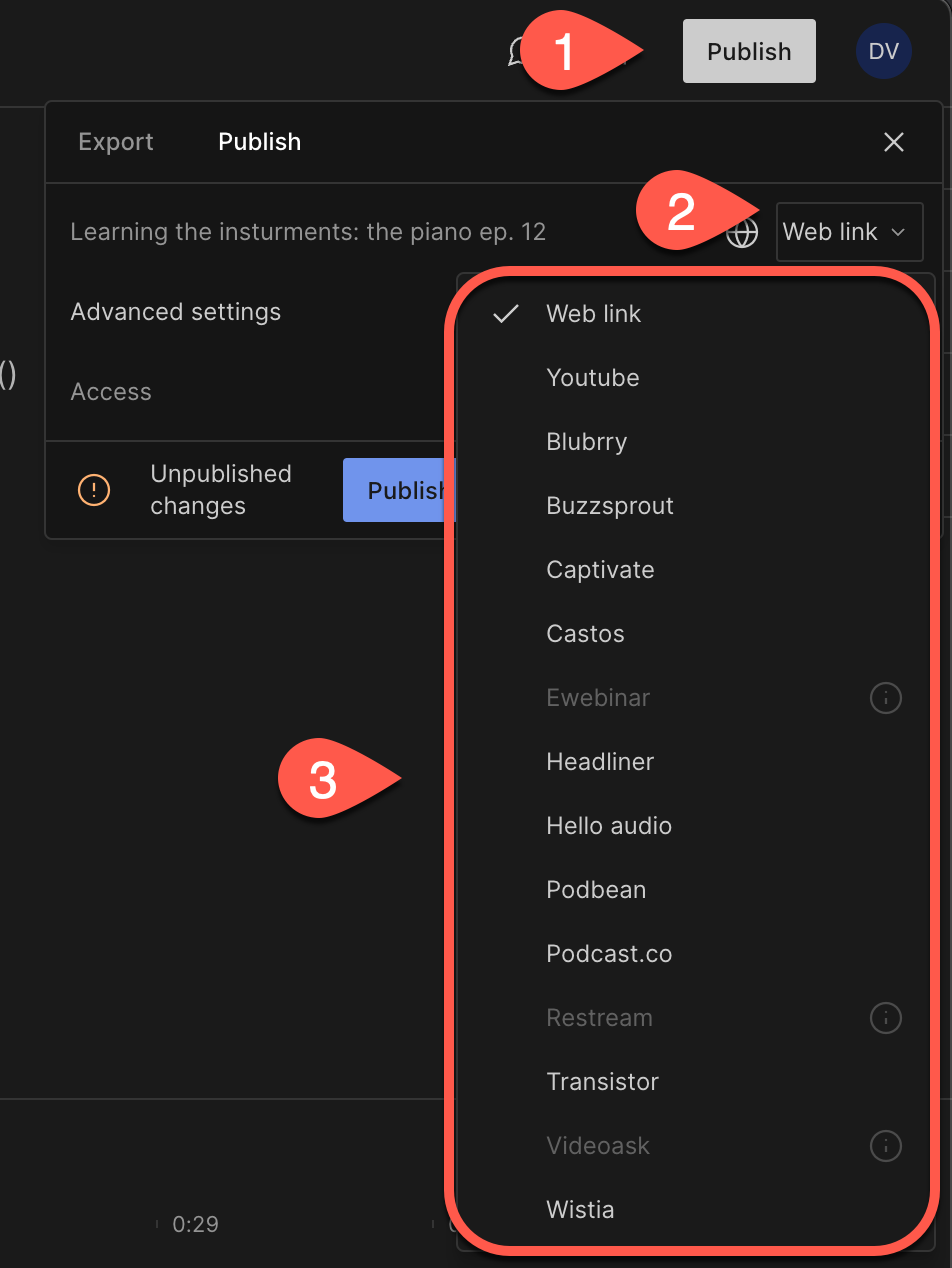Image resolution: width=952 pixels, height=1268 pixels.
Task: Click the info icon next to Ewebinar
Action: tap(885, 698)
